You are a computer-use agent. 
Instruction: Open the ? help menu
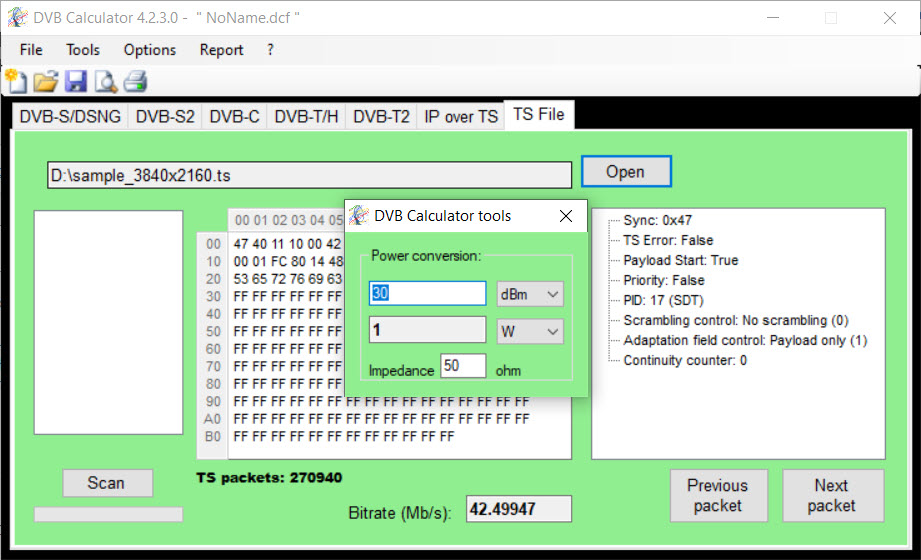(x=270, y=50)
